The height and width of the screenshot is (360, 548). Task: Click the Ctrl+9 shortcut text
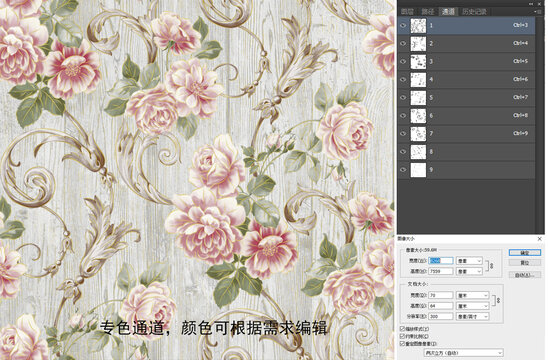click(x=520, y=133)
